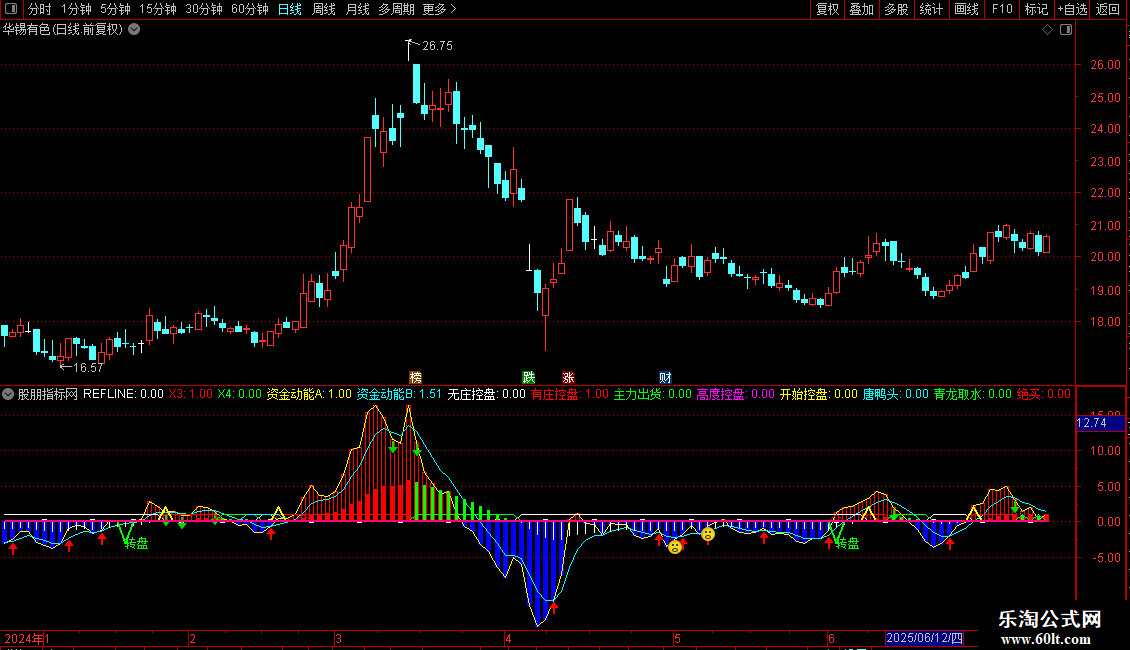The height and width of the screenshot is (650, 1130).
Task: Click the 复权 button
Action: tap(827, 9)
